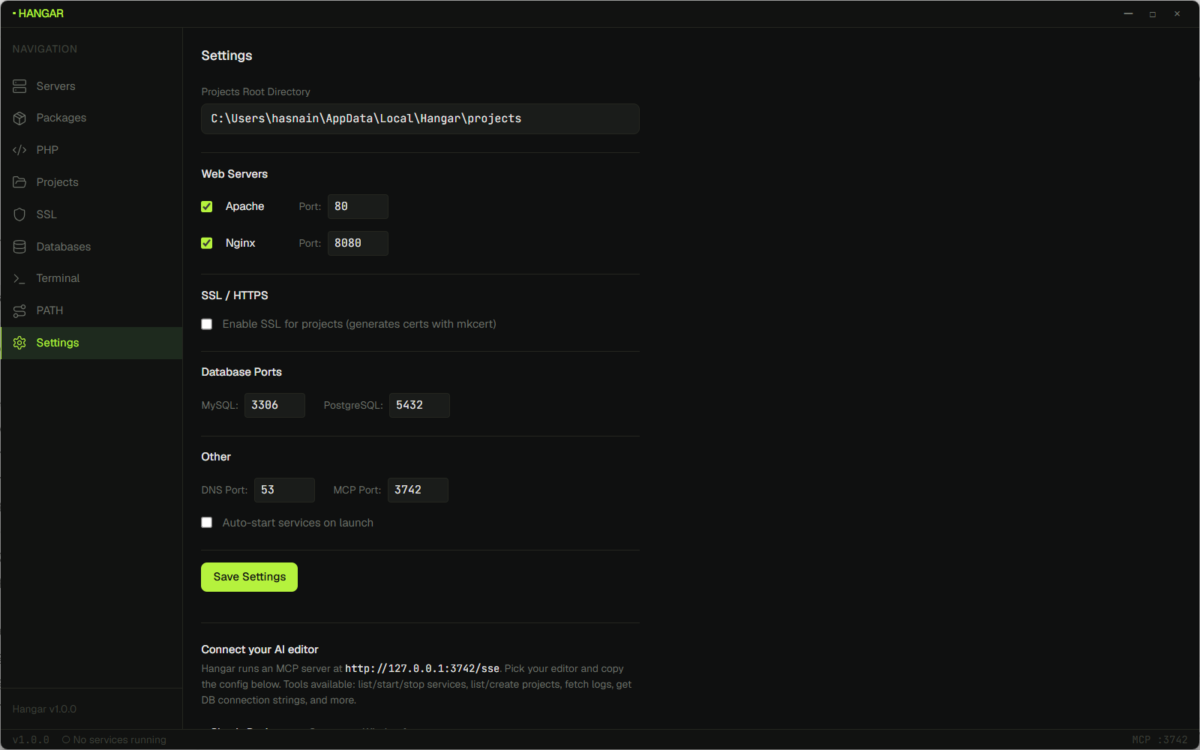Viewport: 1200px width, 750px height.
Task: Maximize the Hangar window
Action: tap(1152, 14)
